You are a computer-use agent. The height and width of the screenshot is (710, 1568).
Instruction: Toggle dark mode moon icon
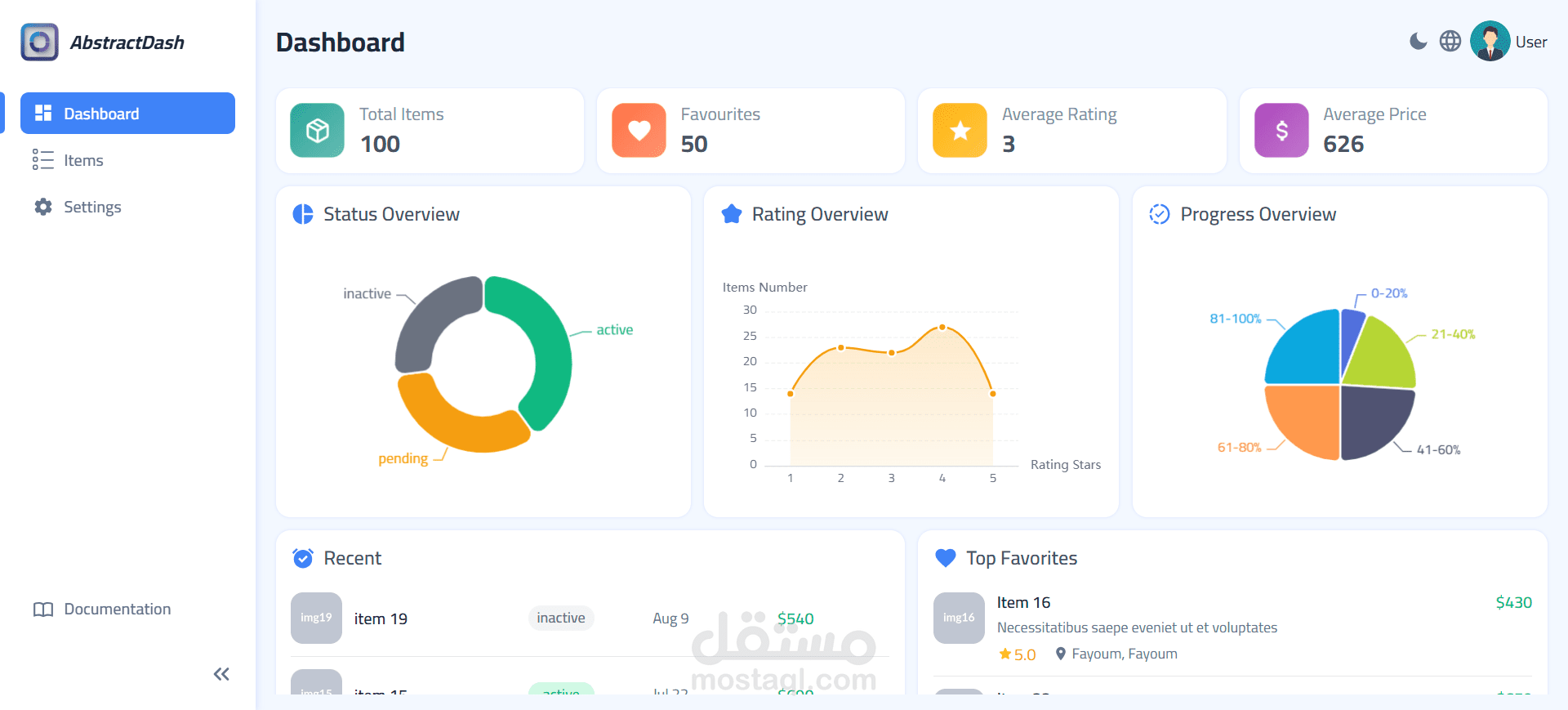pos(1419,41)
